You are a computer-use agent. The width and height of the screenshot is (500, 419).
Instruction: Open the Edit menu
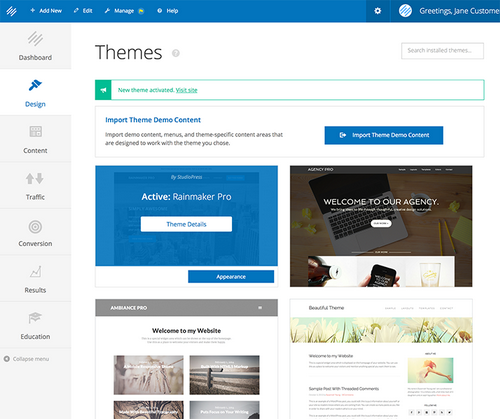click(x=83, y=11)
